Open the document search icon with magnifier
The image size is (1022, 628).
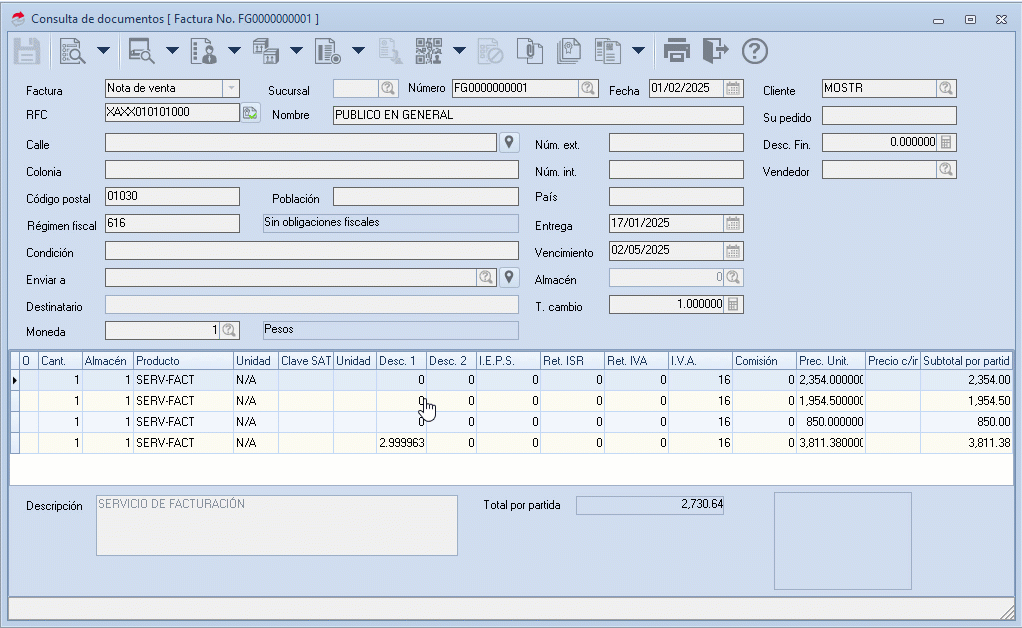click(72, 51)
